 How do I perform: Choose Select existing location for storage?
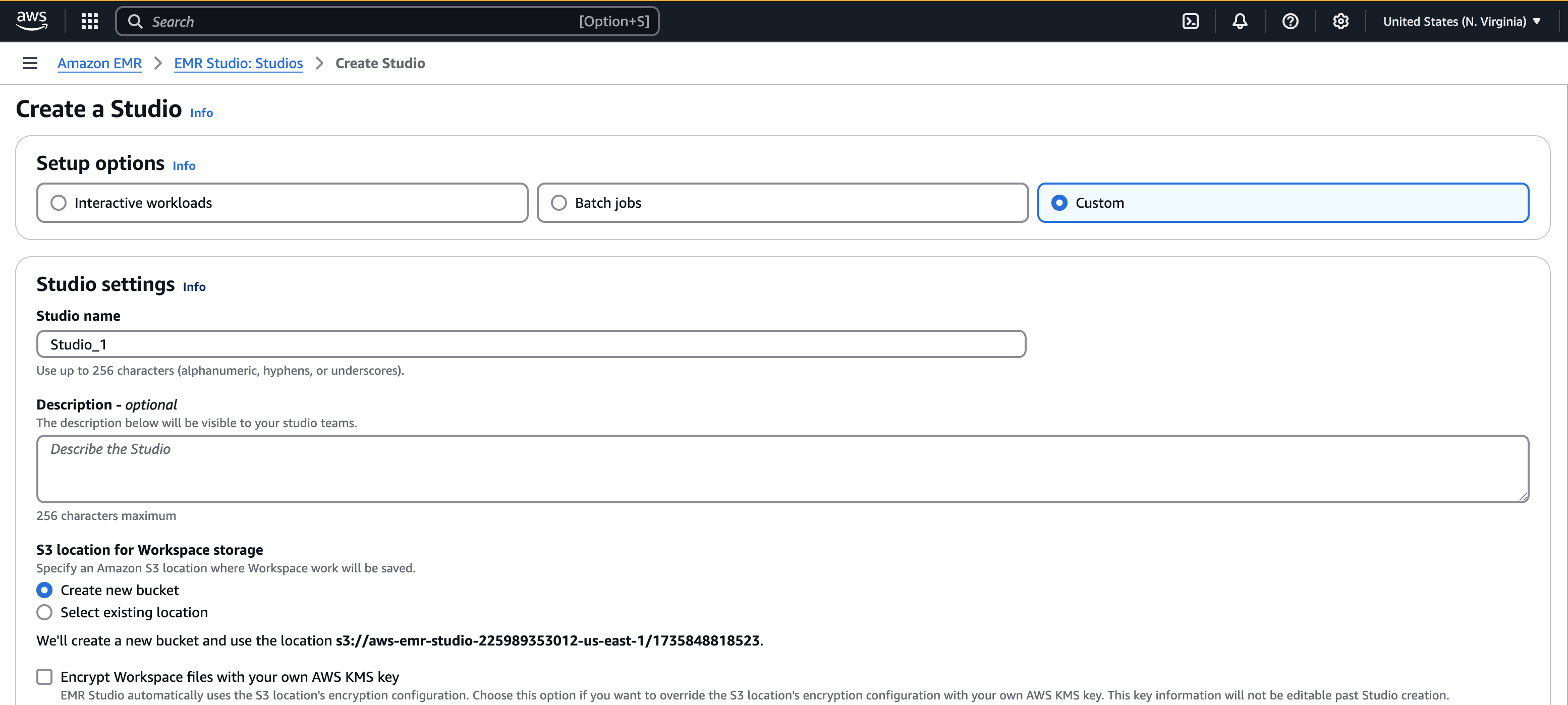point(44,613)
